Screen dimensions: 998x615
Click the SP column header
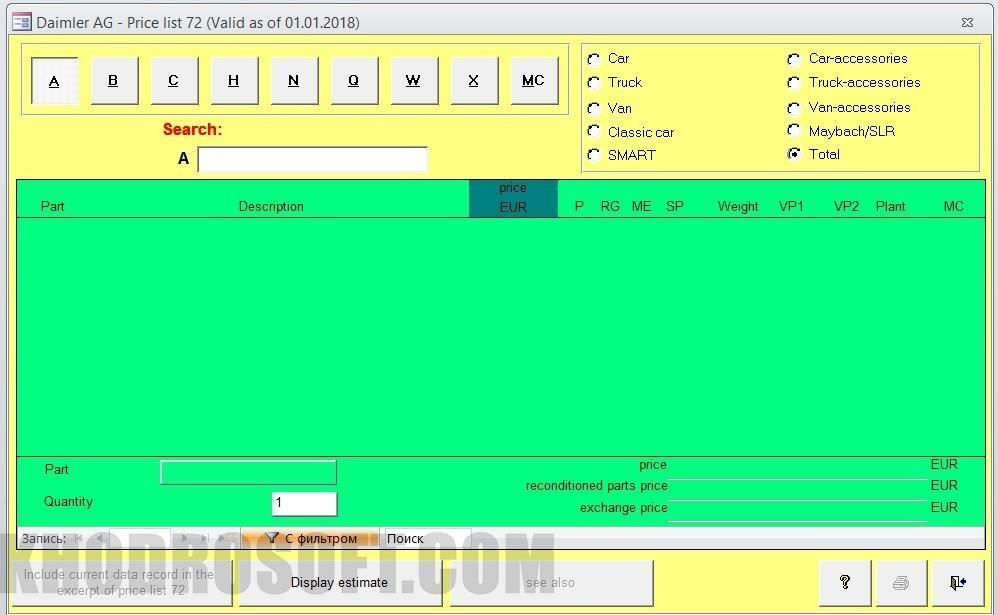tap(675, 206)
